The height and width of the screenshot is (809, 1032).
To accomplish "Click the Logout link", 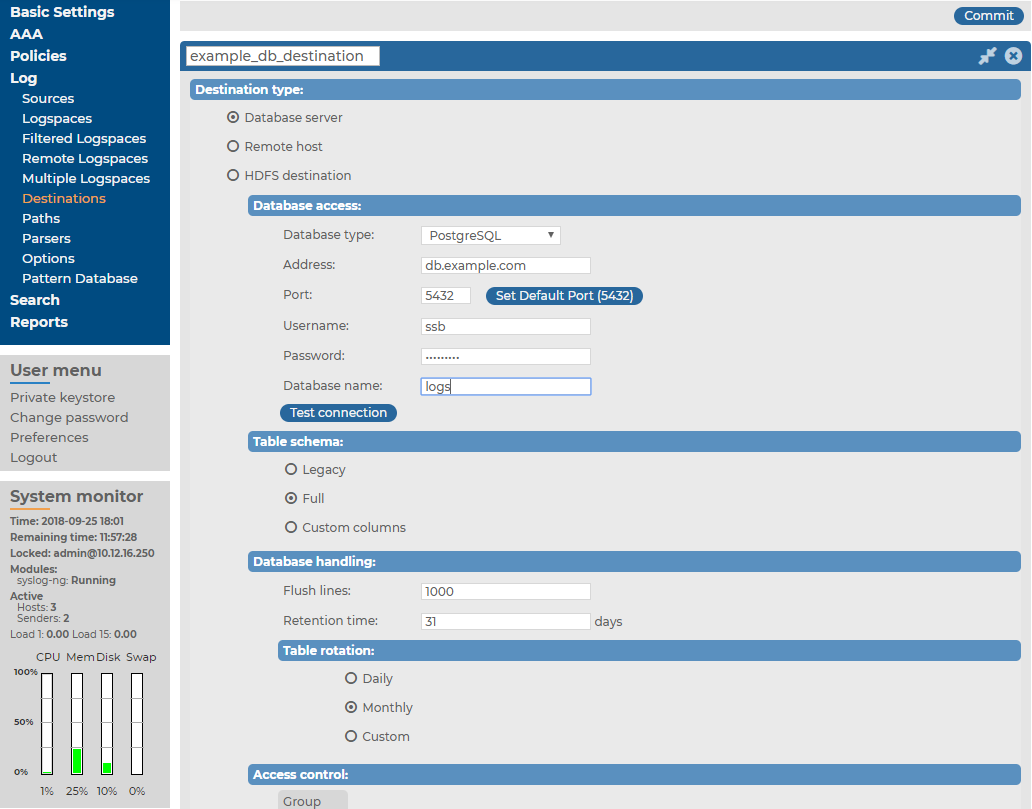I will click(34, 457).
